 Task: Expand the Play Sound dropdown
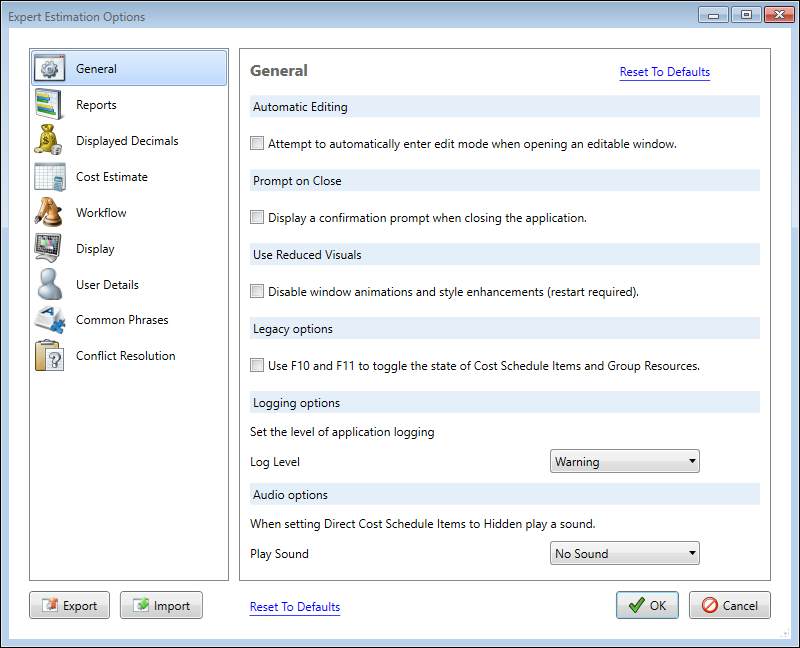tap(624, 554)
